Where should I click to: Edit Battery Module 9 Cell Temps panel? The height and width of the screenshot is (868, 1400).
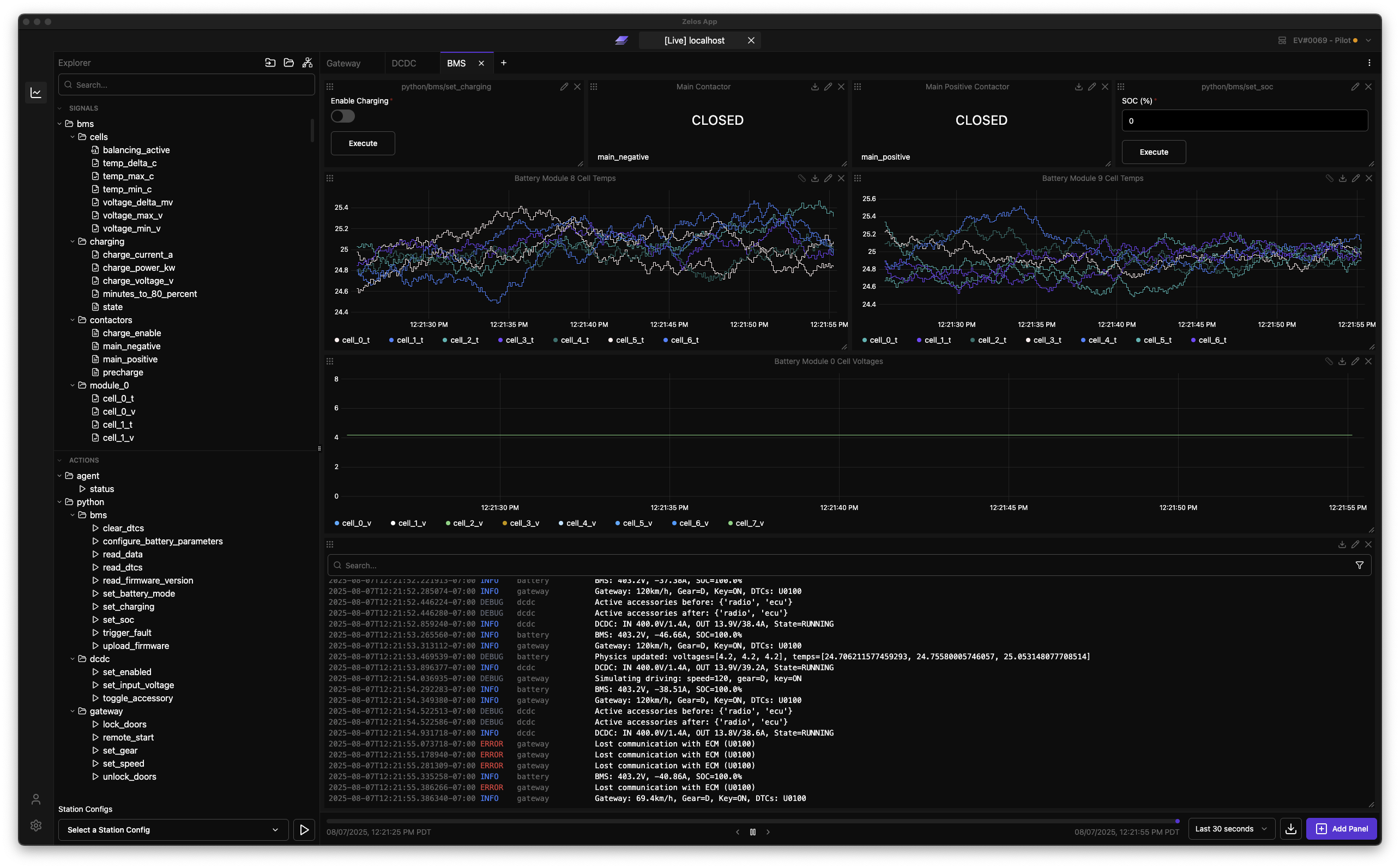[1356, 179]
